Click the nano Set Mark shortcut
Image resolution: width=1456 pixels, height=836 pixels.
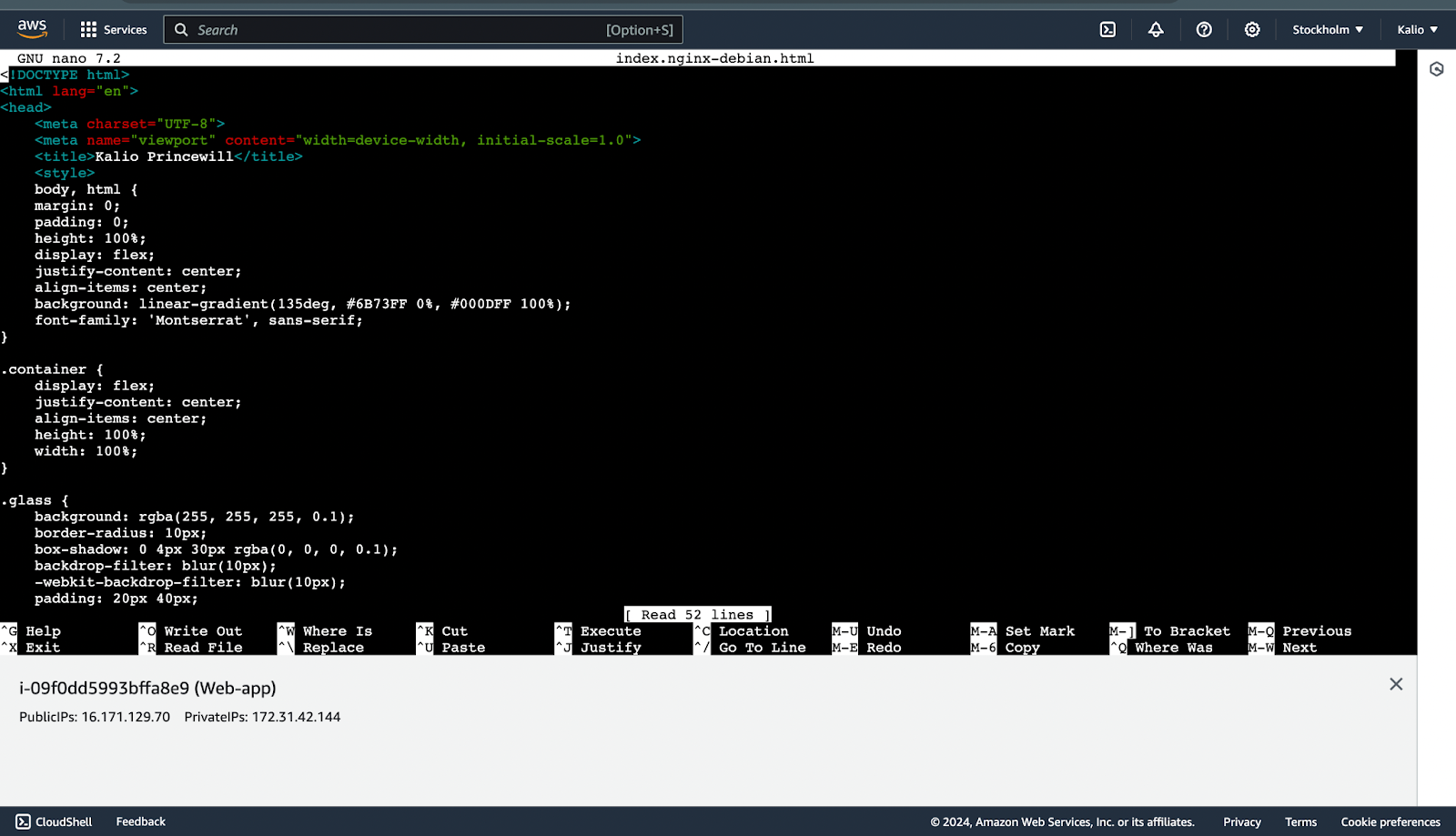coord(1023,631)
